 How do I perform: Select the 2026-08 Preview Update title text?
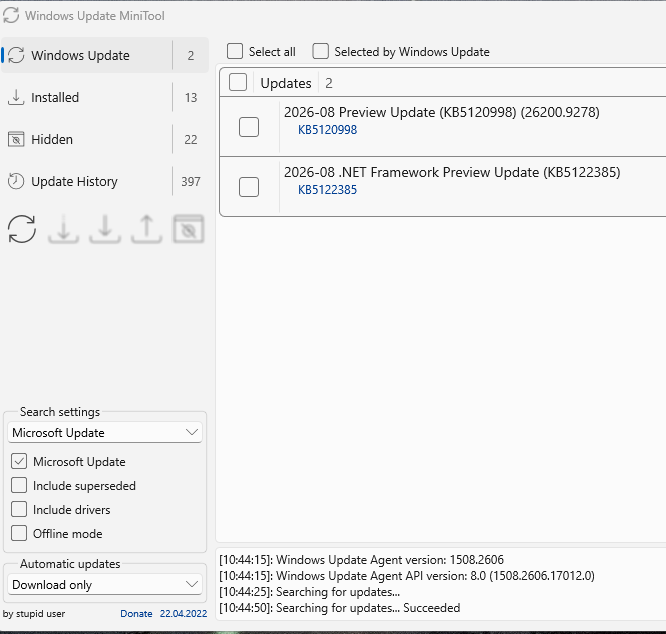tap(442, 113)
